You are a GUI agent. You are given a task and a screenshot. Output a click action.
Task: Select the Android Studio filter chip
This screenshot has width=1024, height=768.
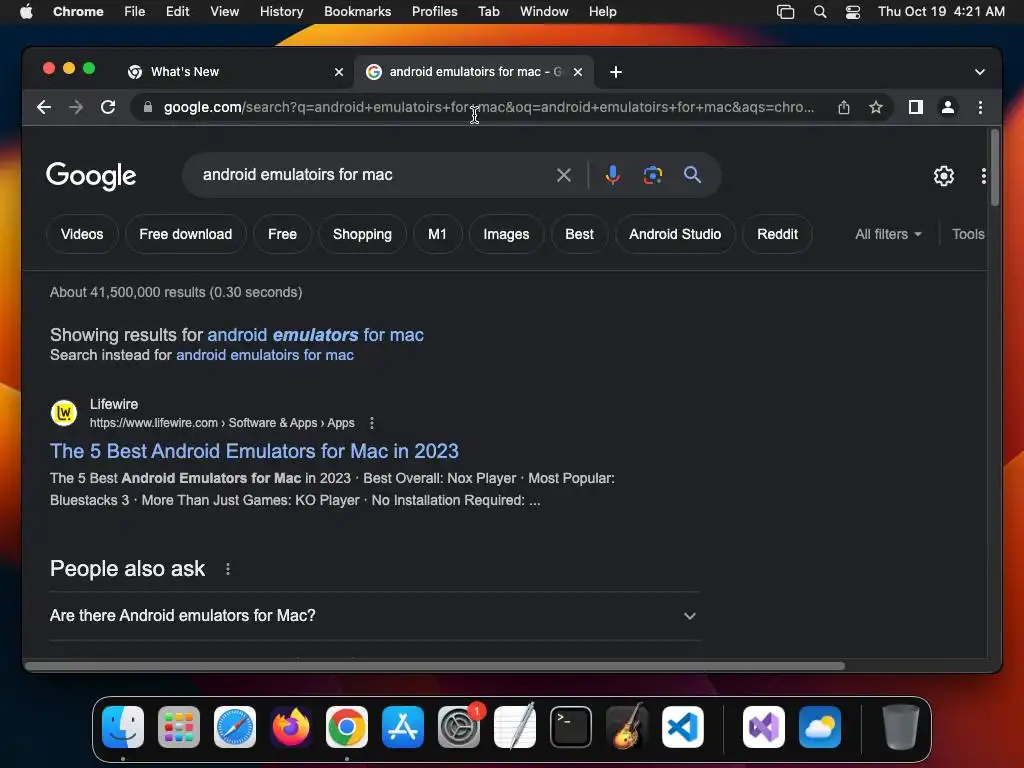click(675, 234)
